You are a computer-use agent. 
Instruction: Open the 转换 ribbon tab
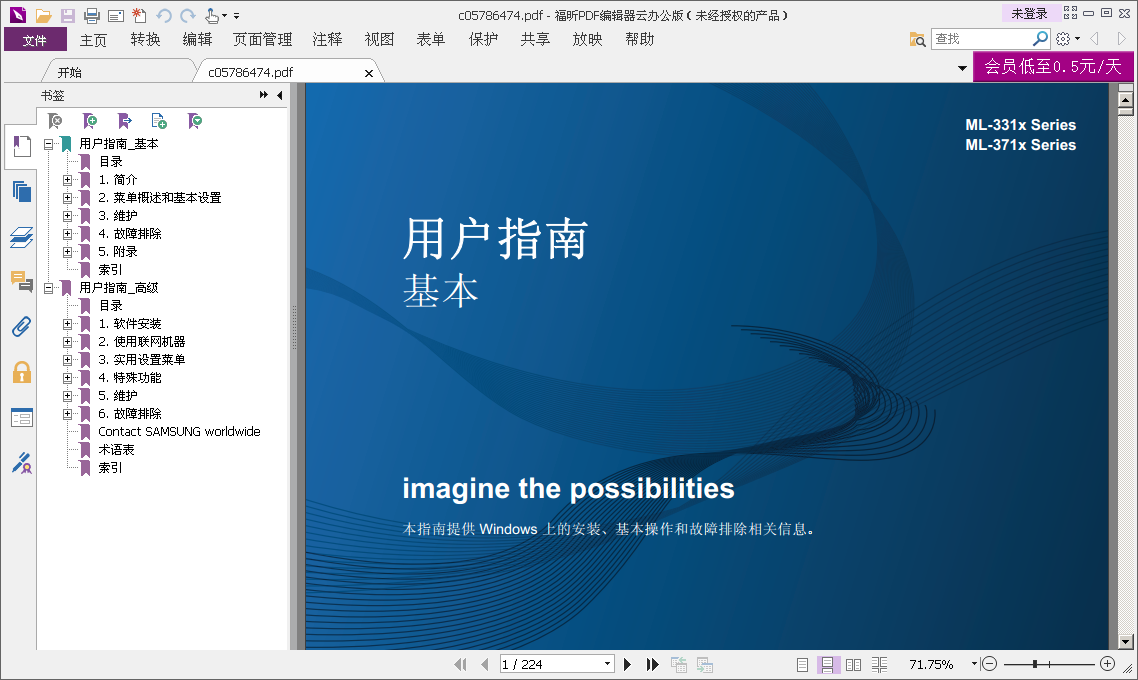point(145,40)
